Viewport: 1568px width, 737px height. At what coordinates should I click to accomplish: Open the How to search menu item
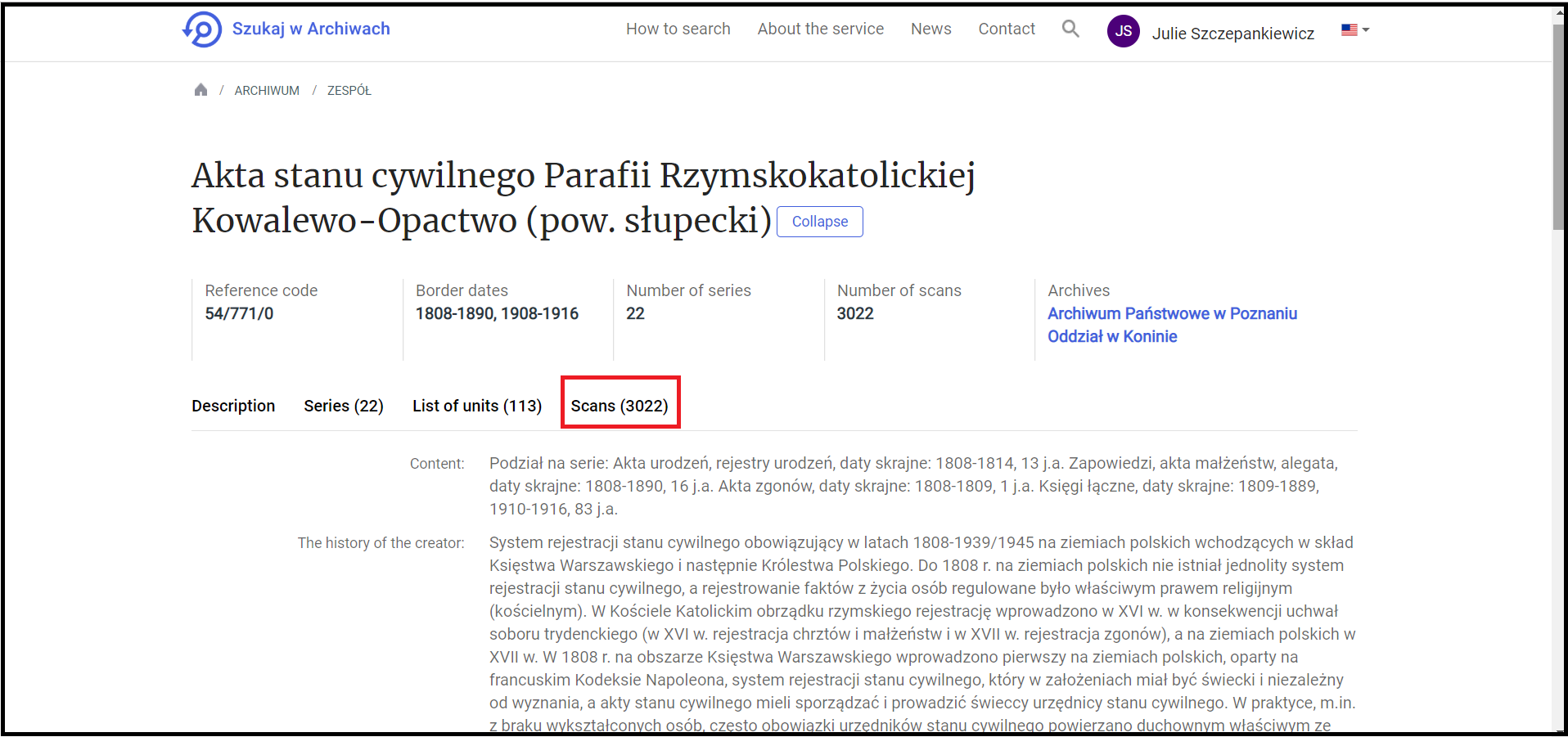pos(678,29)
